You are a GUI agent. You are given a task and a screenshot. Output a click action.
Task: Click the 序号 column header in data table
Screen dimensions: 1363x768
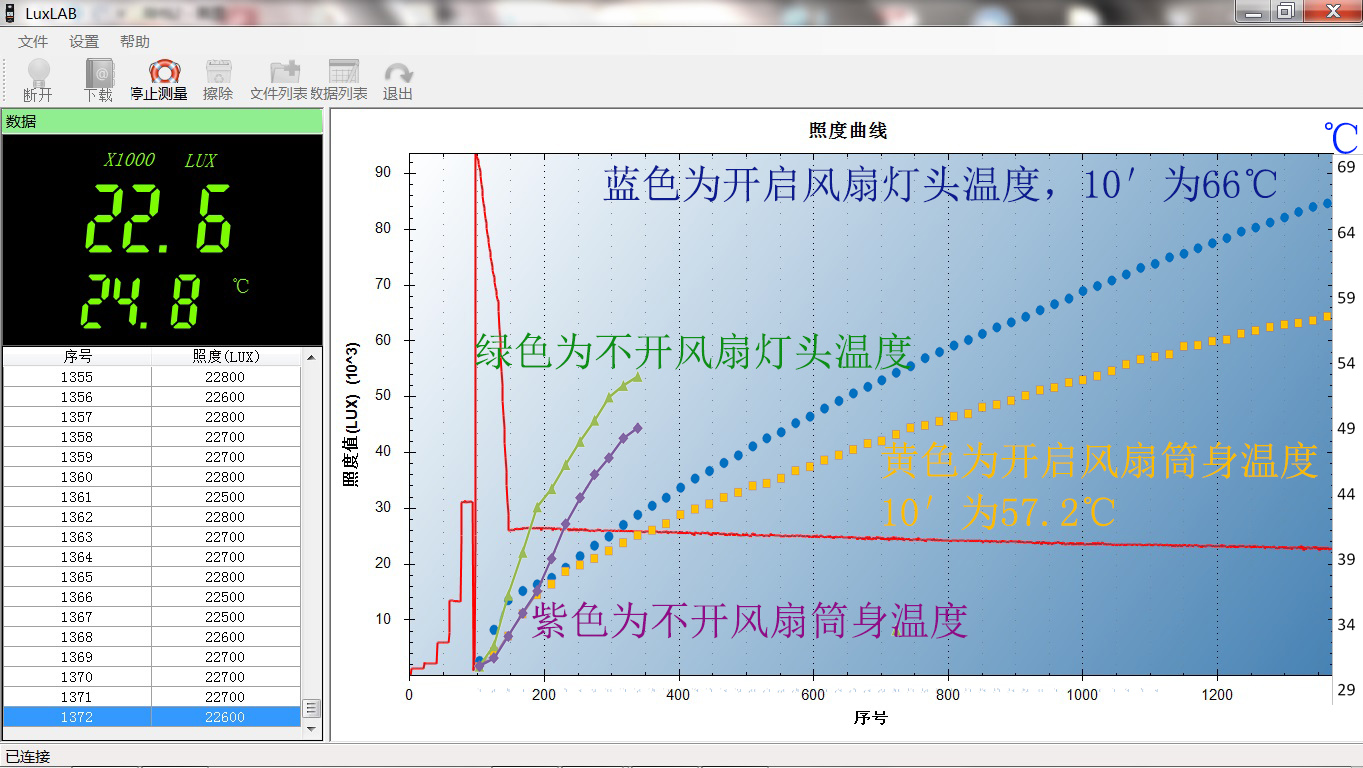click(77, 356)
